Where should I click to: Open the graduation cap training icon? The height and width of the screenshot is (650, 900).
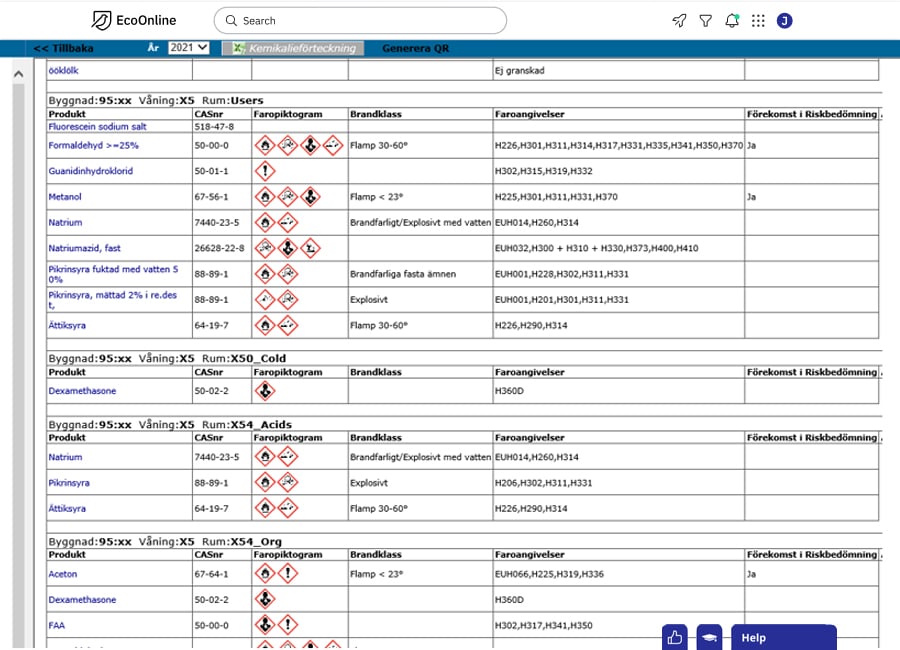click(709, 637)
